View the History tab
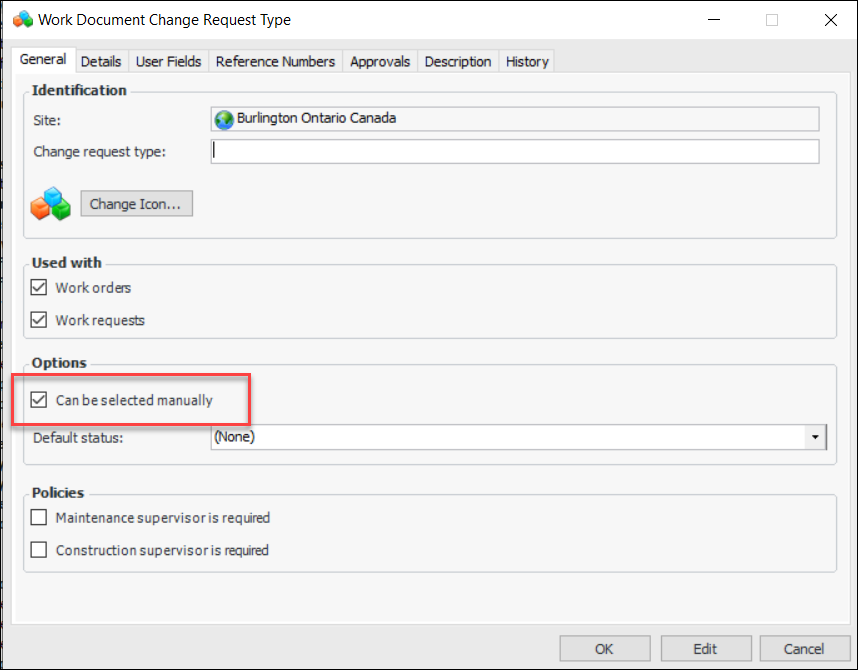The image size is (858, 670). 527,62
